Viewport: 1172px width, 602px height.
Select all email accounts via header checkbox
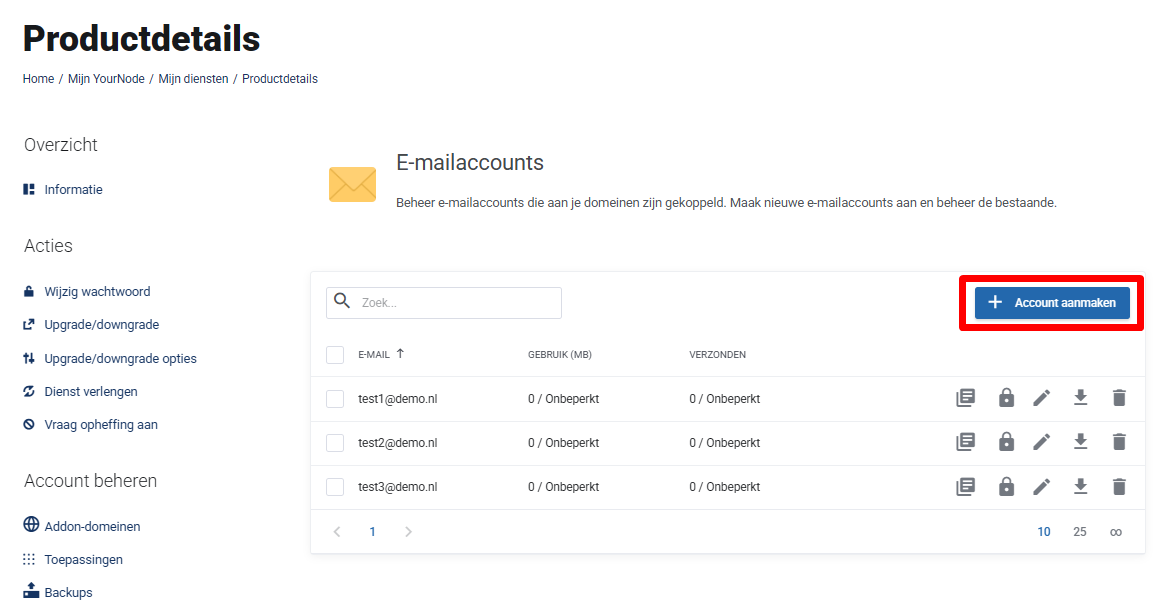point(335,354)
